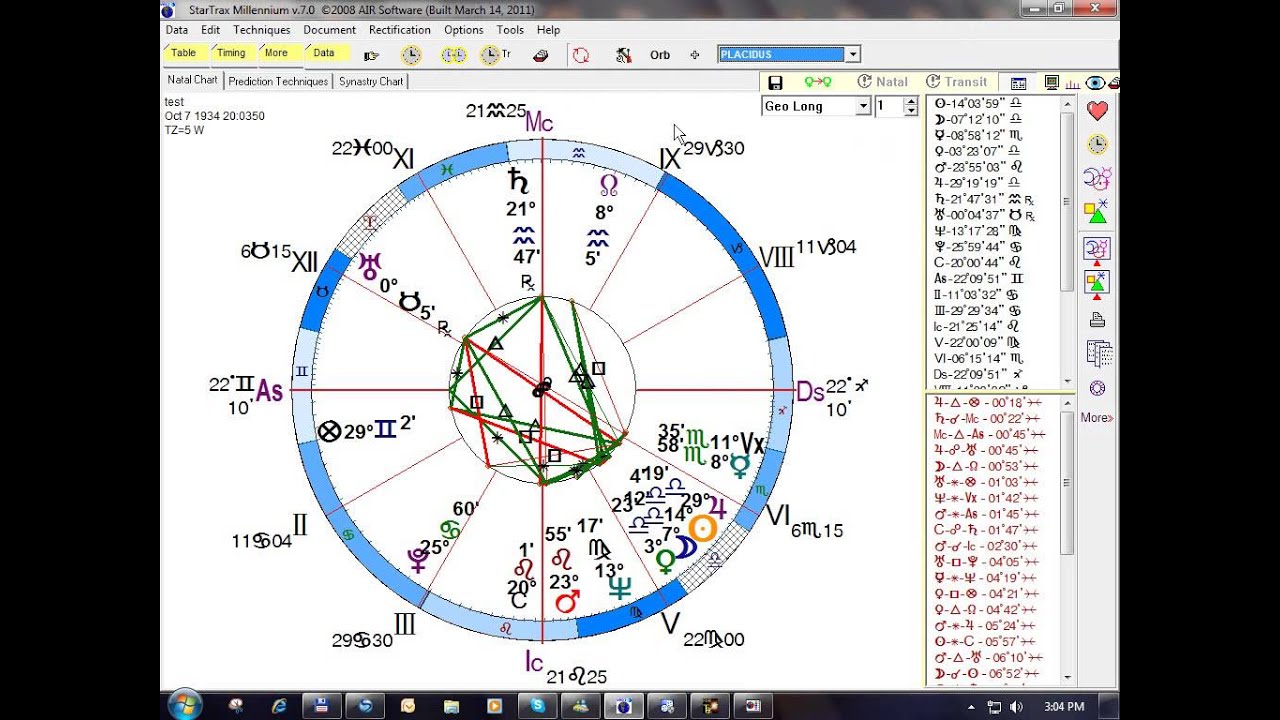Select the Sun 14°03'59" position row
Viewport: 1280px width, 720px height.
tap(978, 103)
